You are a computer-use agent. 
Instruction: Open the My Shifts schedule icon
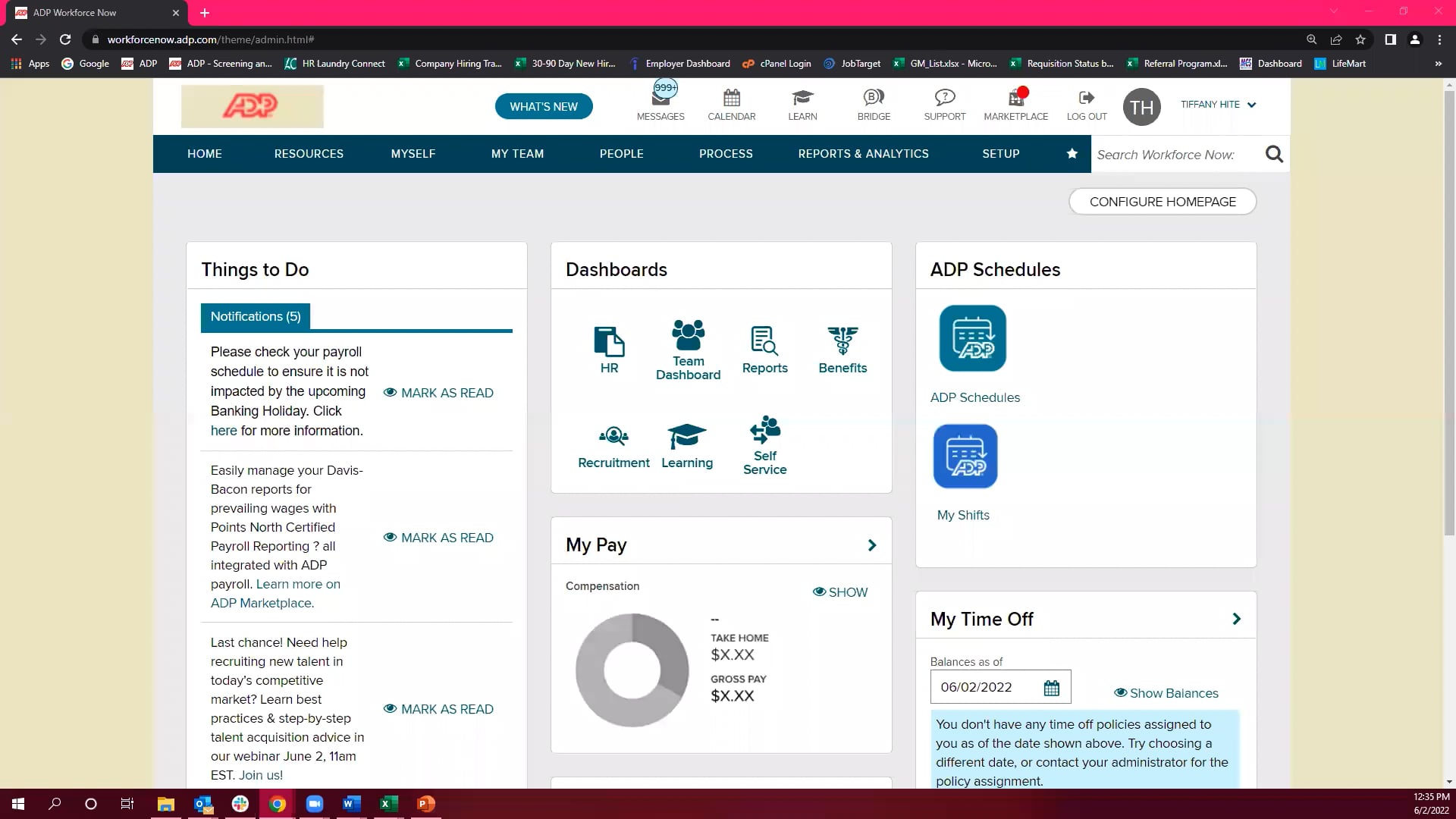pos(965,456)
